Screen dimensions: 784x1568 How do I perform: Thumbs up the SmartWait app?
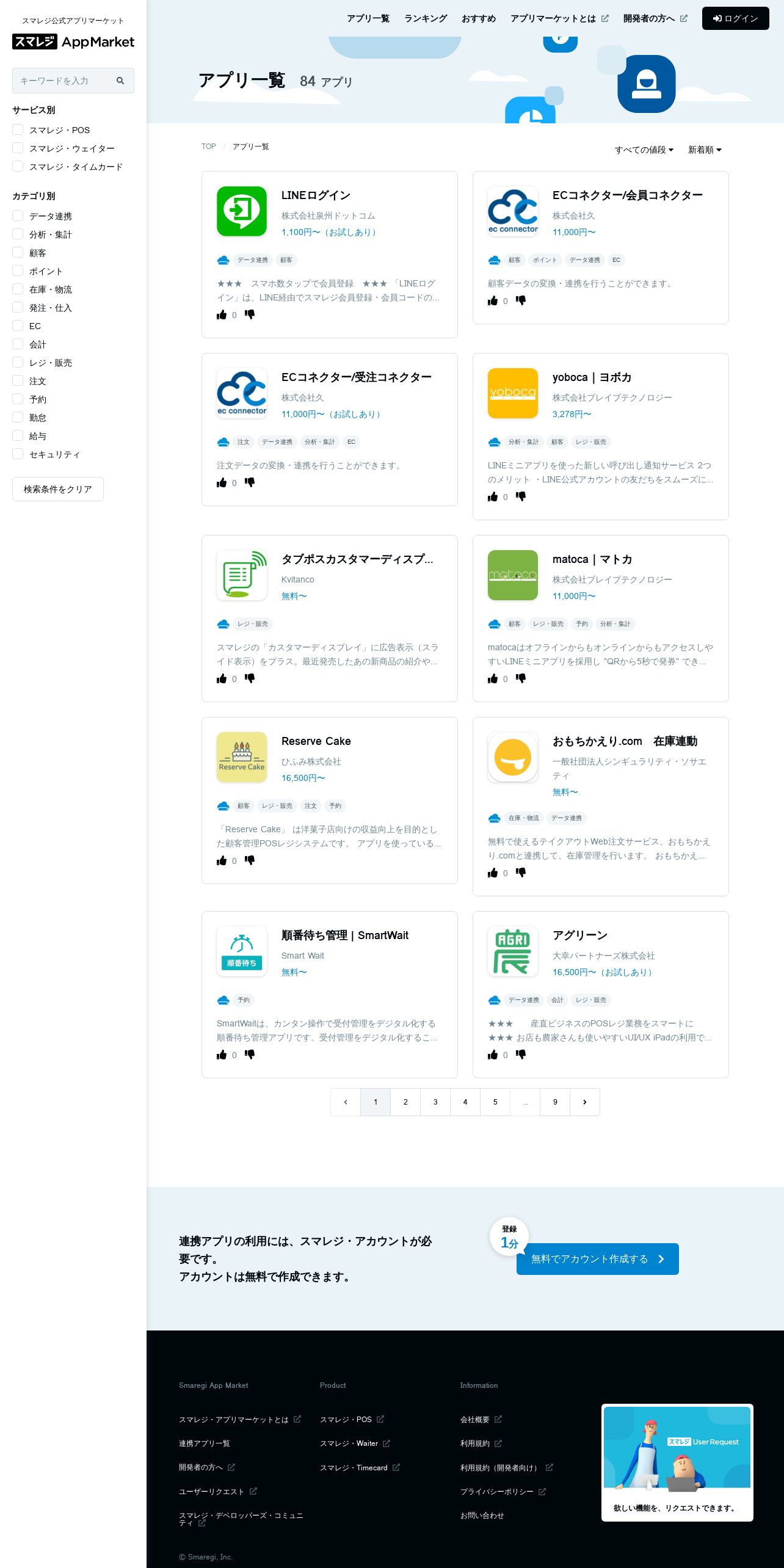[x=222, y=1055]
